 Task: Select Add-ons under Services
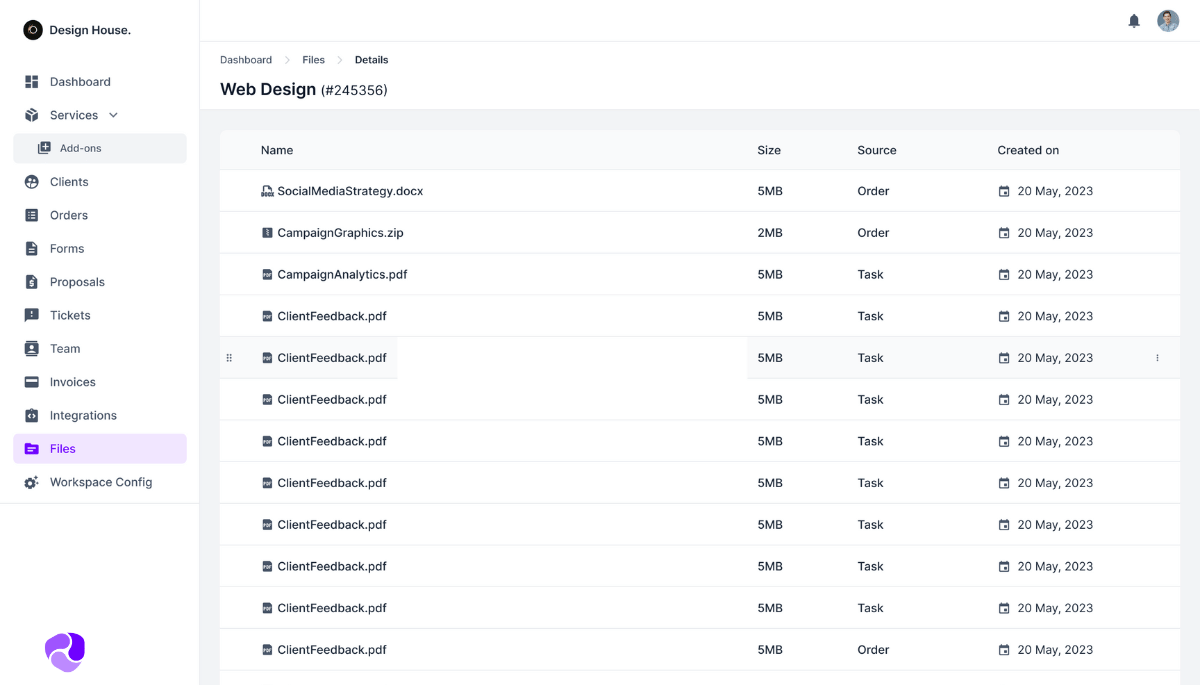pyautogui.click(x=80, y=148)
